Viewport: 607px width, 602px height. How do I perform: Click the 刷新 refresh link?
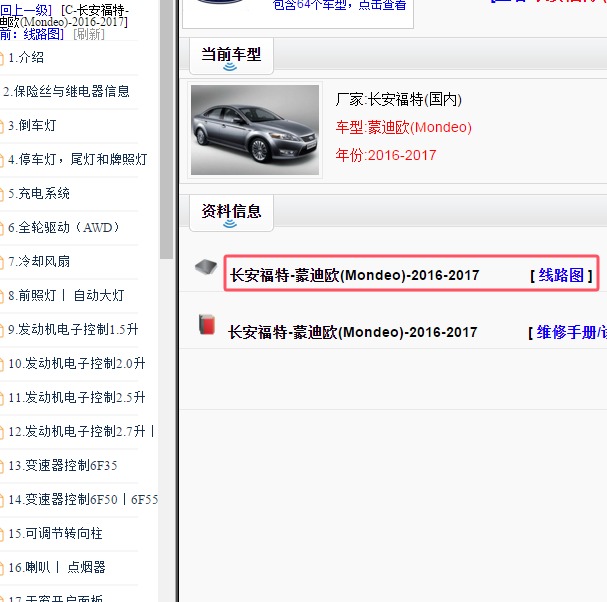coord(89,34)
